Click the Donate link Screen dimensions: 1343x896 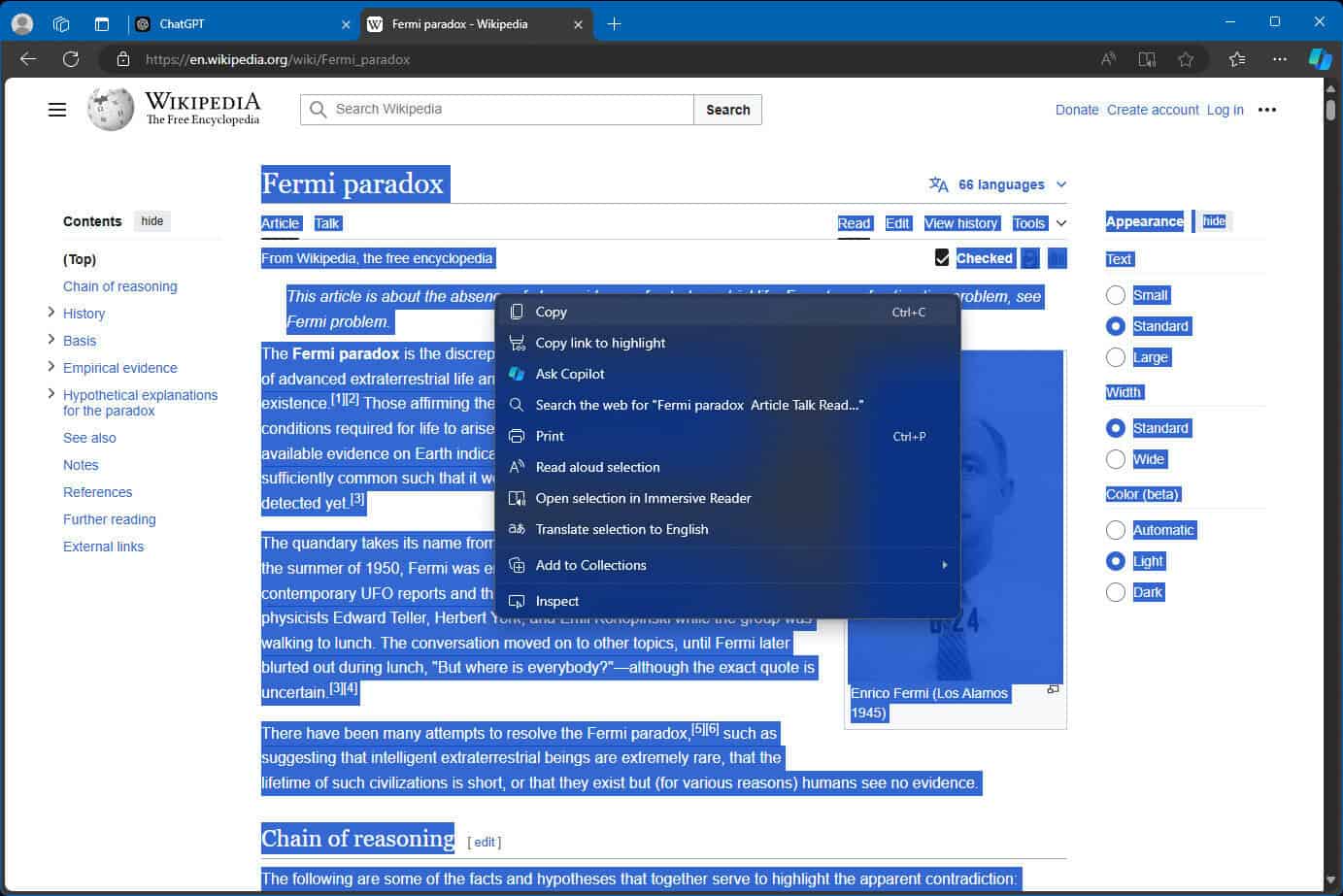(1076, 110)
